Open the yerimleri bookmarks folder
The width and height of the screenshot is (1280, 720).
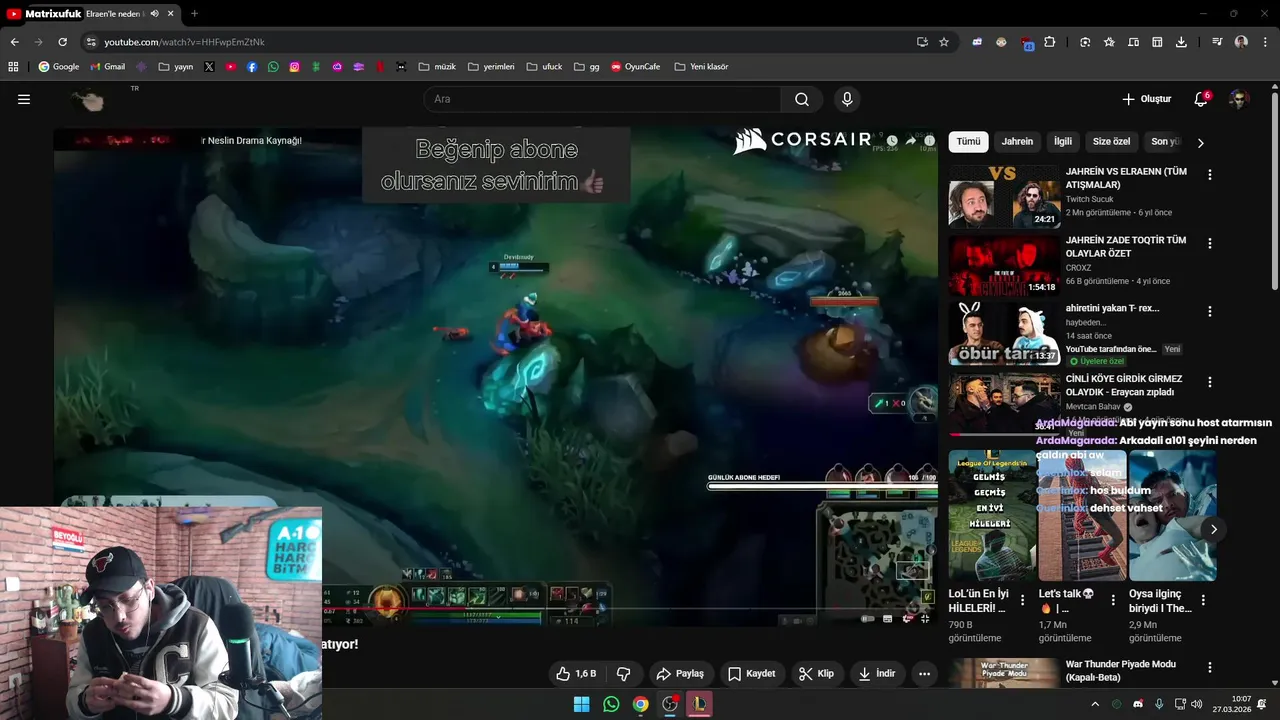491,67
